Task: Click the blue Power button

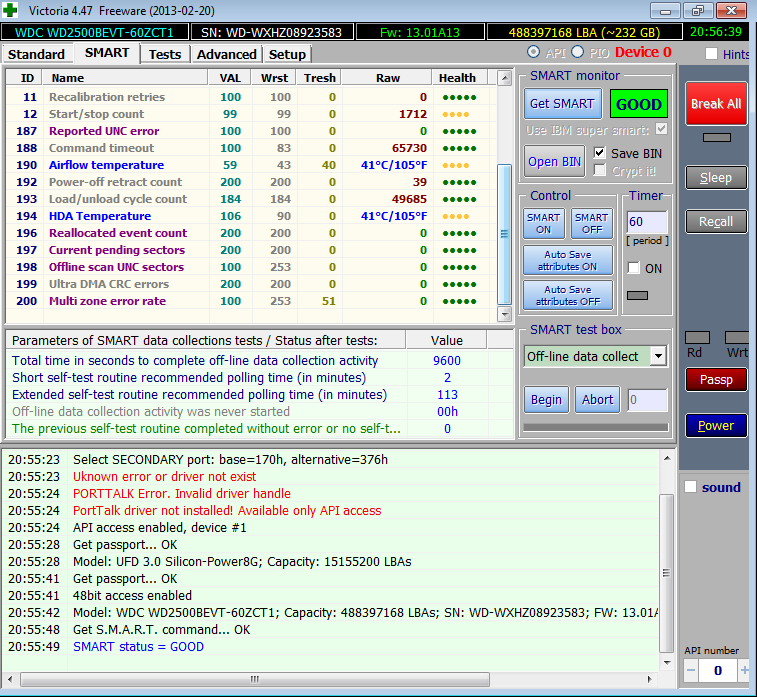Action: coord(715,425)
